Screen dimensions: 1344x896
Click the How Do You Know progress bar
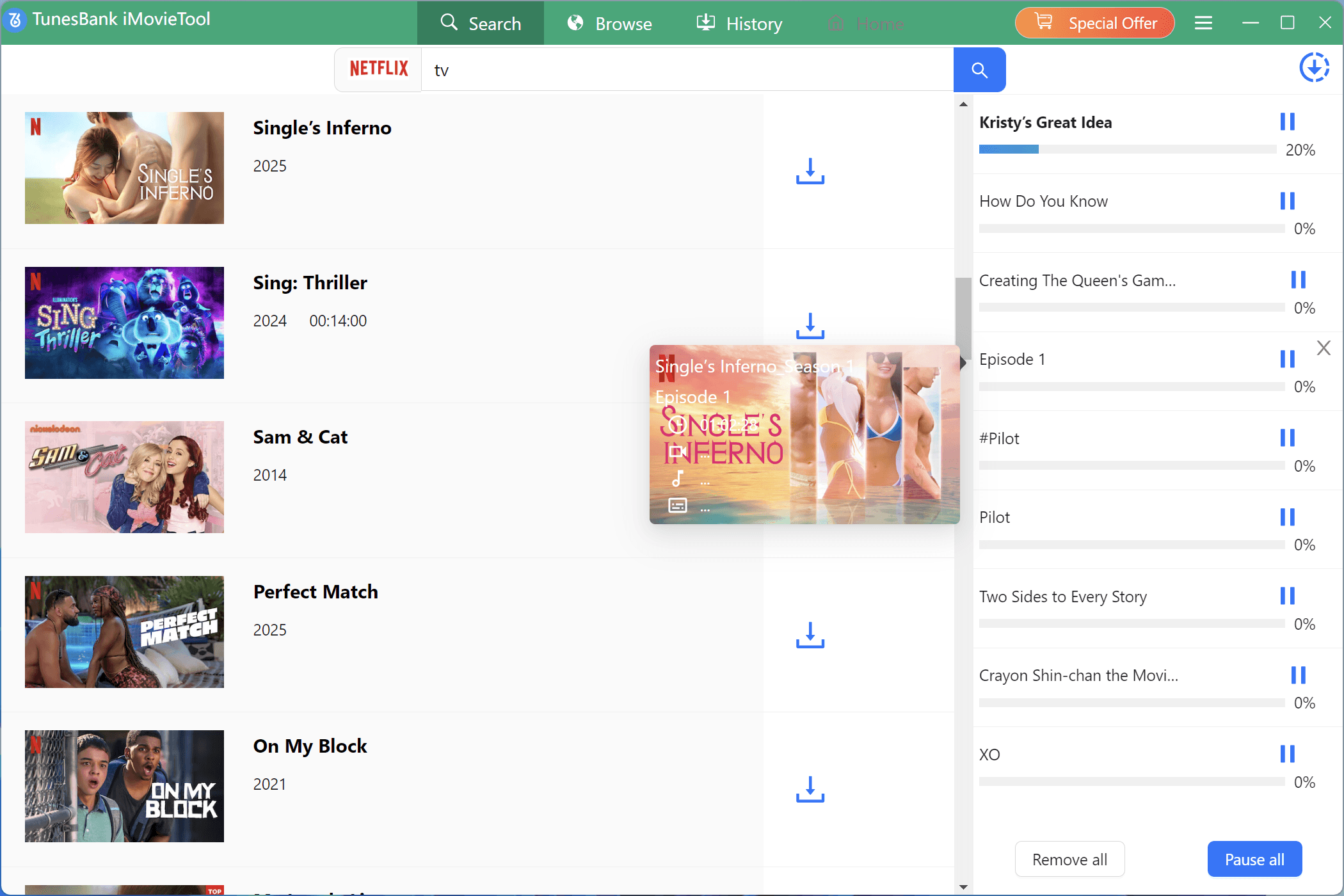(1132, 228)
